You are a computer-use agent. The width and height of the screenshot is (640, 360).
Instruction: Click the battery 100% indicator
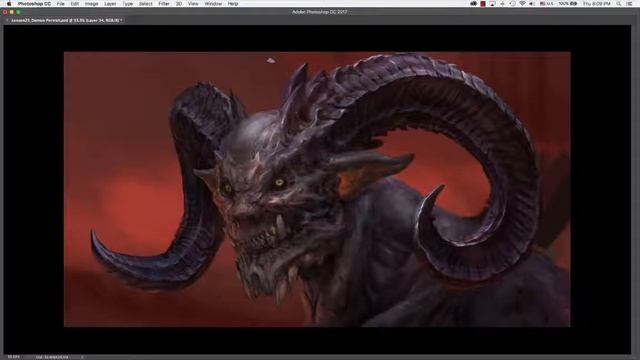point(568,4)
